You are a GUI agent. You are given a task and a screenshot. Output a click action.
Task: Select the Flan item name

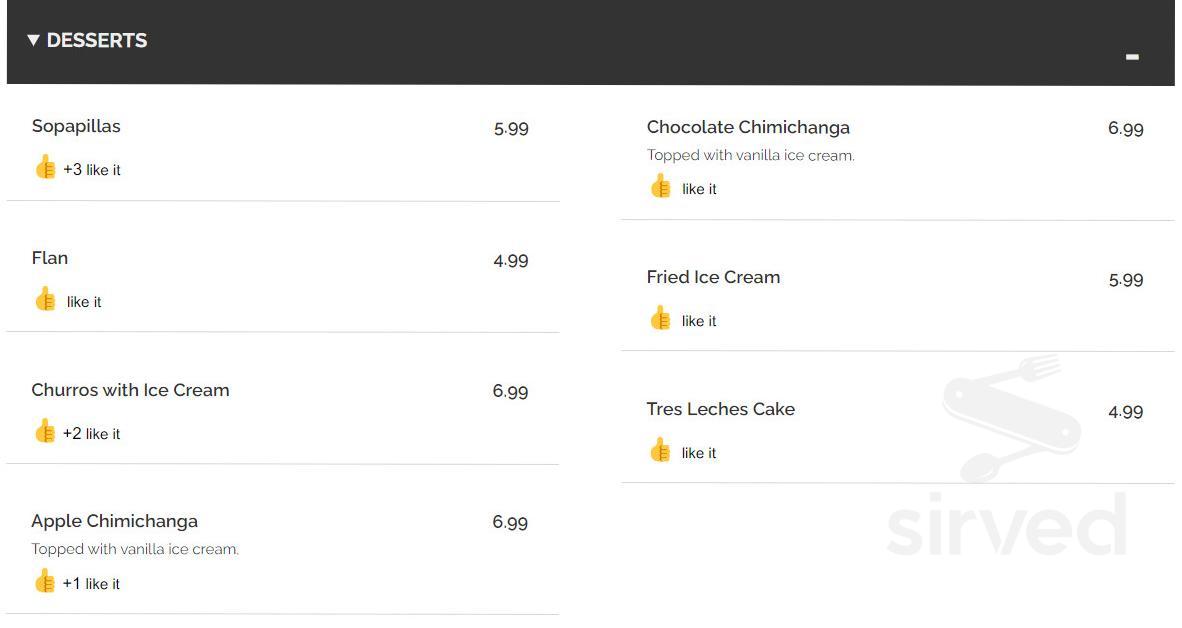click(x=50, y=258)
